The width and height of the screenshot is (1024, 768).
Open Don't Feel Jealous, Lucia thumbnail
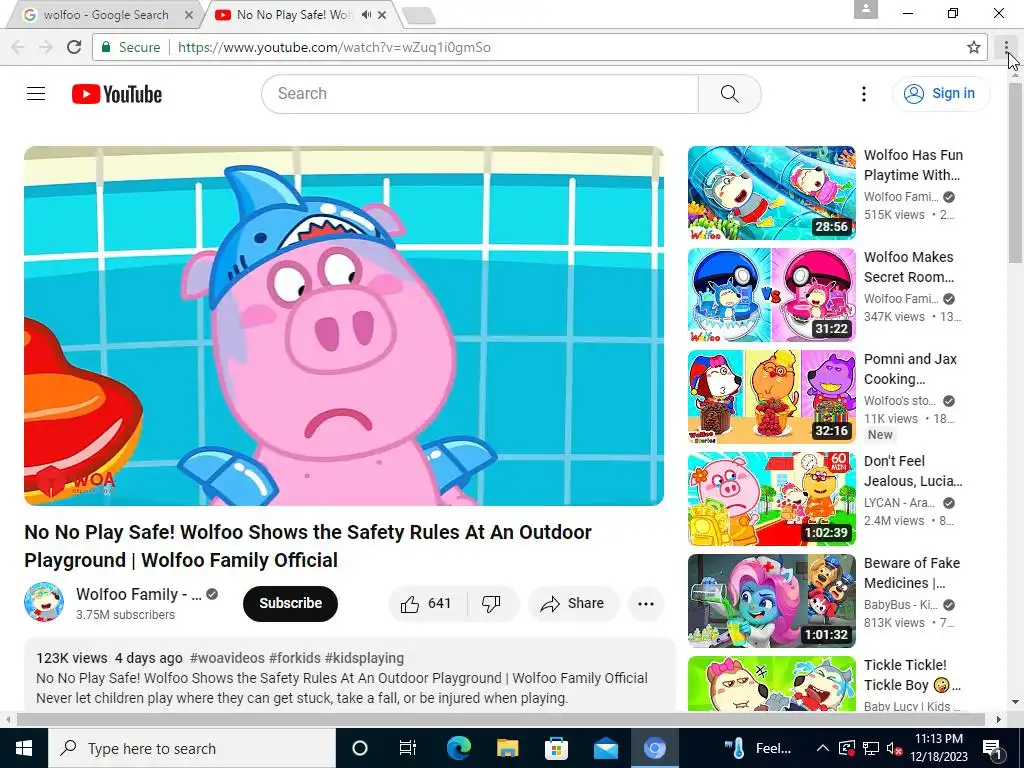coord(771,499)
